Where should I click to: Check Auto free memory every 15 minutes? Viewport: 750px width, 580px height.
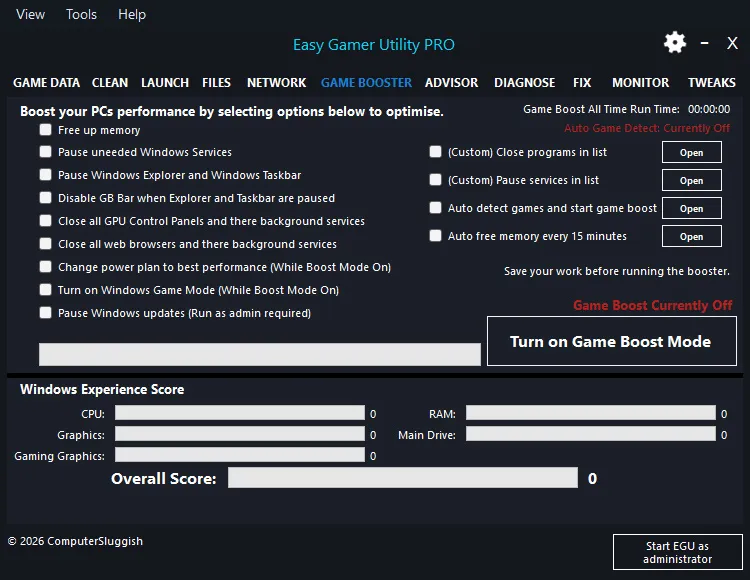click(x=435, y=236)
